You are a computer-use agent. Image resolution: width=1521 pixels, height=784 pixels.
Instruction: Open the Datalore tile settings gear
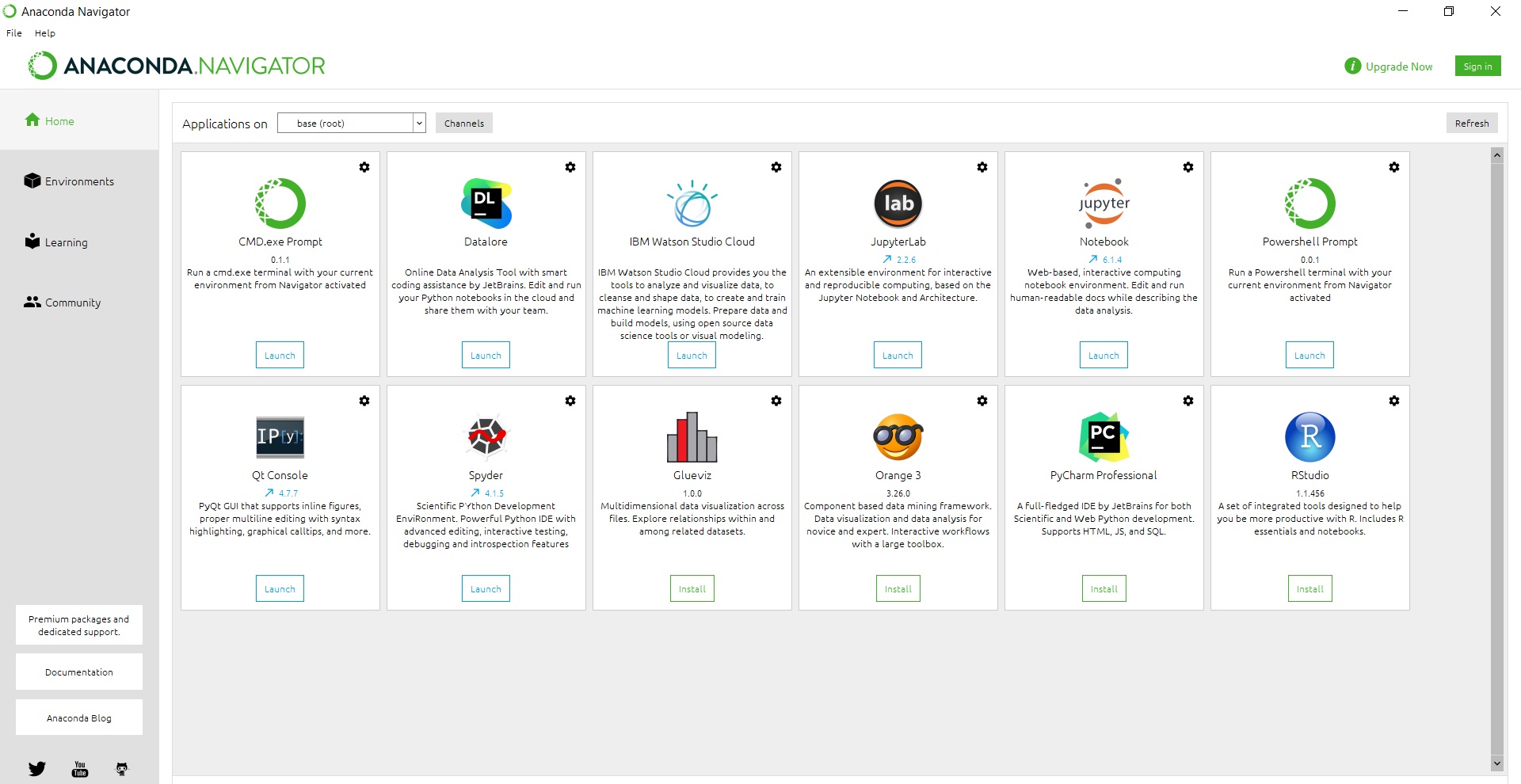570,167
